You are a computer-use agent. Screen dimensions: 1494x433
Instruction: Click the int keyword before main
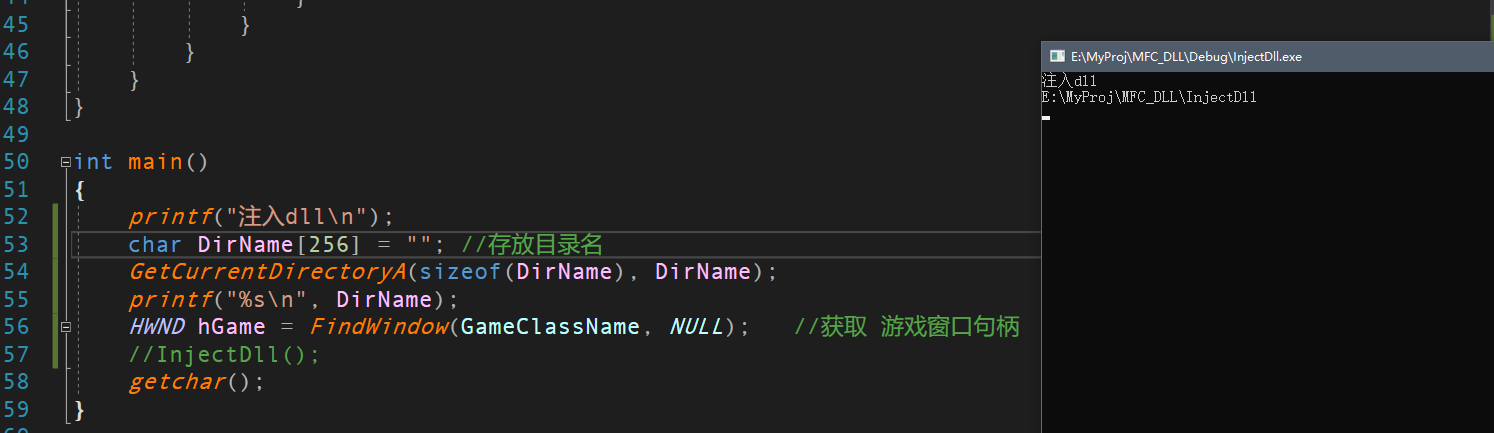click(x=93, y=162)
